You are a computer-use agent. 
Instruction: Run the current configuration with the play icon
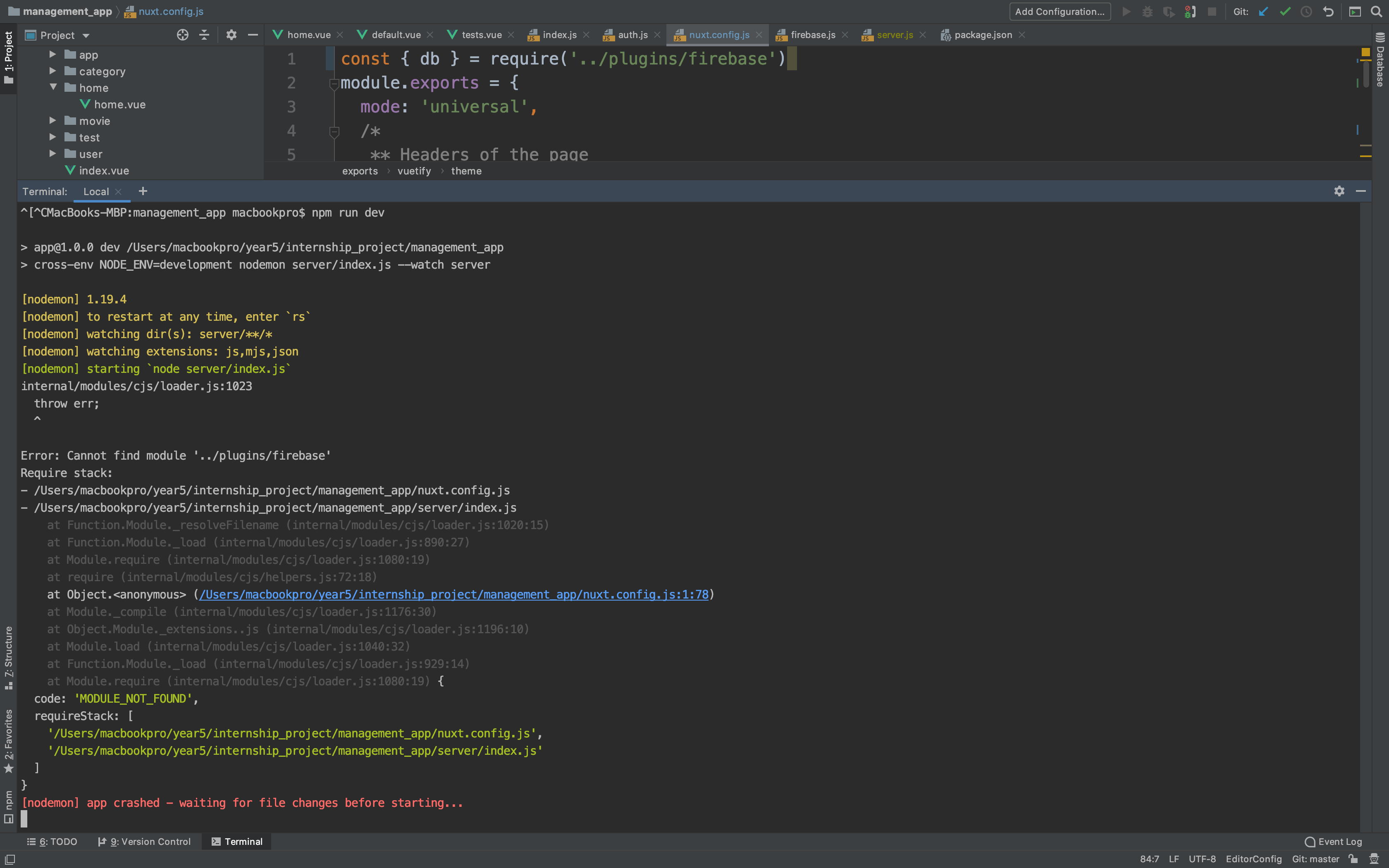tap(1126, 12)
